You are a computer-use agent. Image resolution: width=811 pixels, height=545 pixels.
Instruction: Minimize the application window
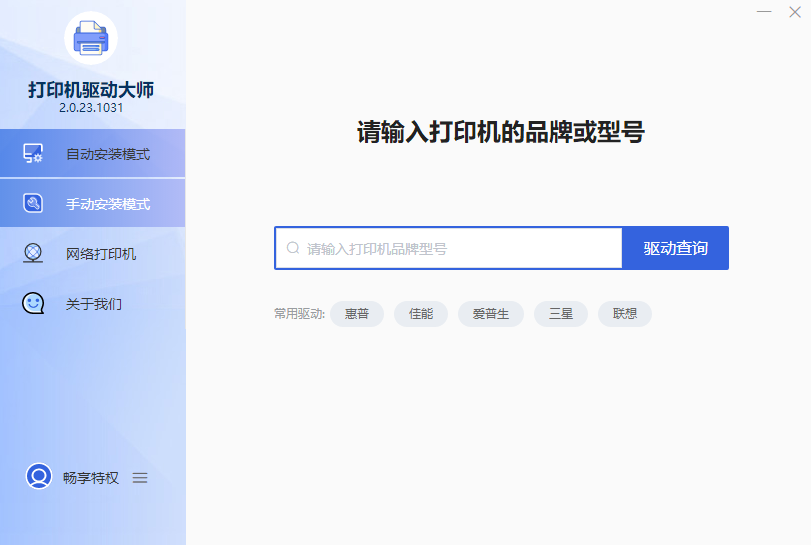point(765,12)
